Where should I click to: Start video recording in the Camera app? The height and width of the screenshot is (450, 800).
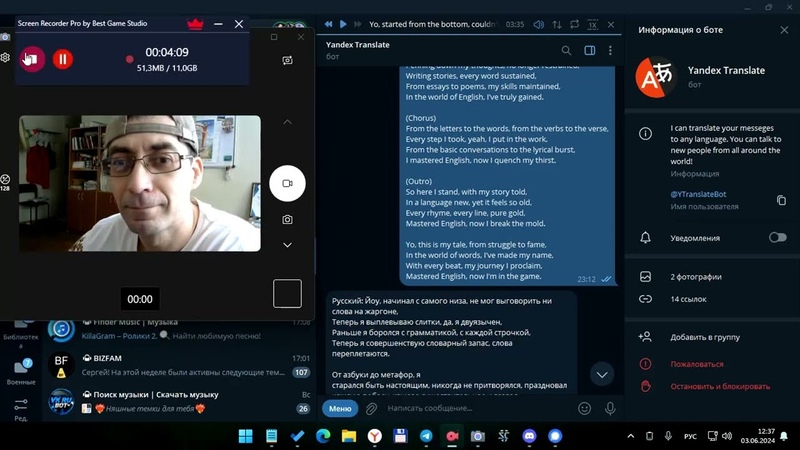pyautogui.click(x=287, y=183)
